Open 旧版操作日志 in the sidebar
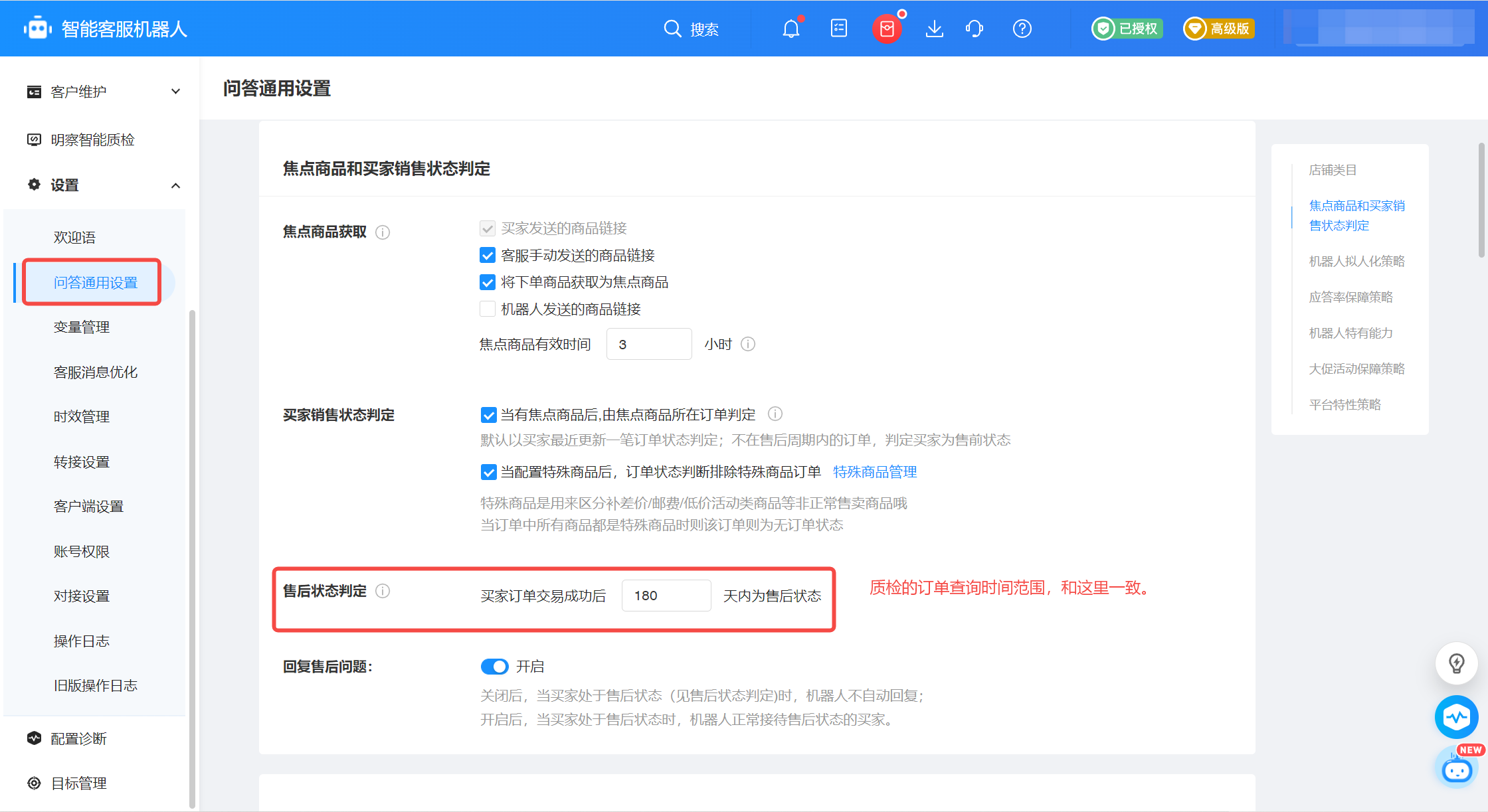This screenshot has width=1488, height=812. (96, 686)
